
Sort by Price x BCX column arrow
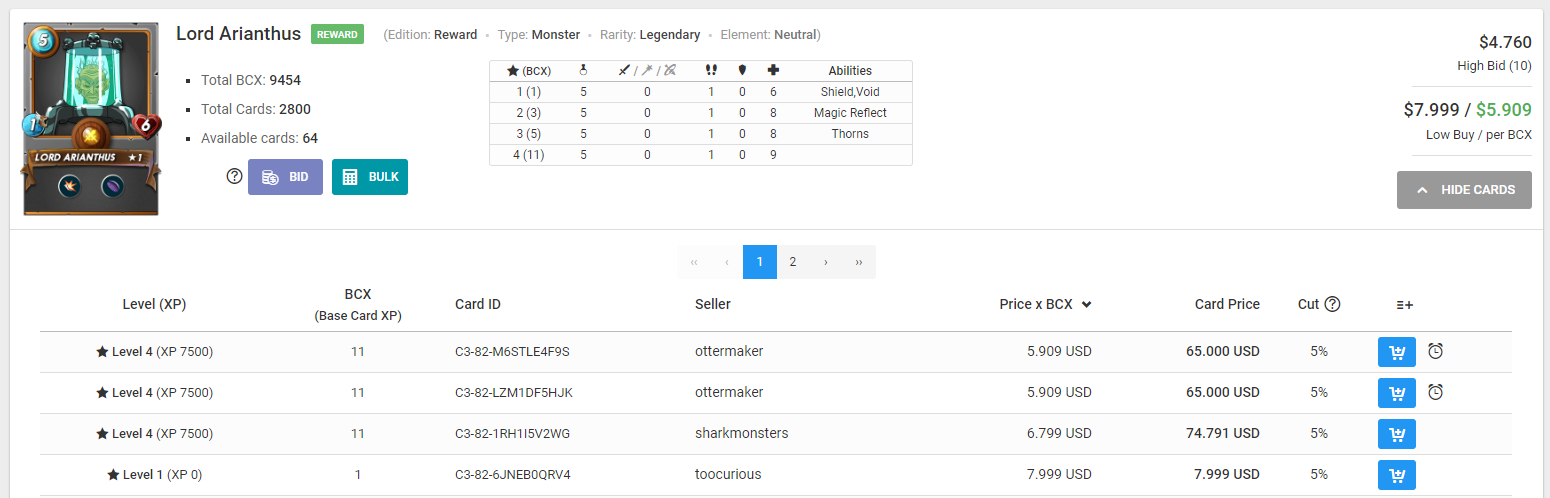[x=1086, y=305]
